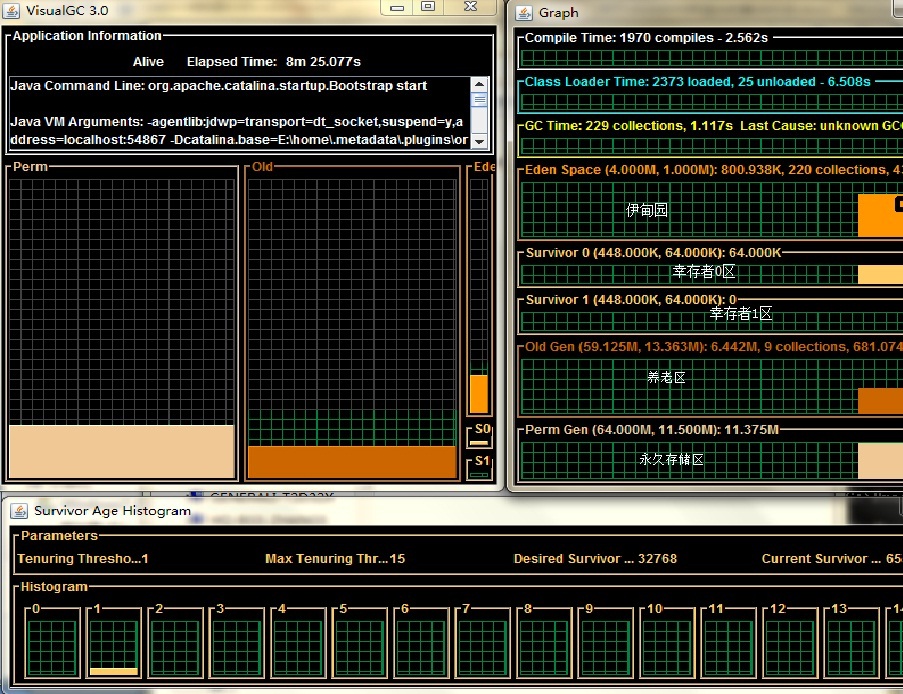Click the Graph window Java icon

point(523,12)
